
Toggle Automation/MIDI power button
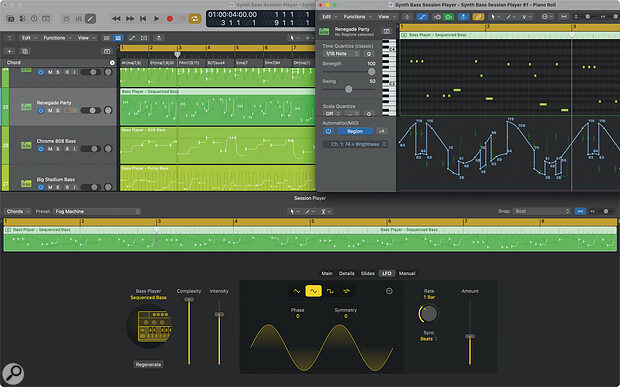click(328, 131)
